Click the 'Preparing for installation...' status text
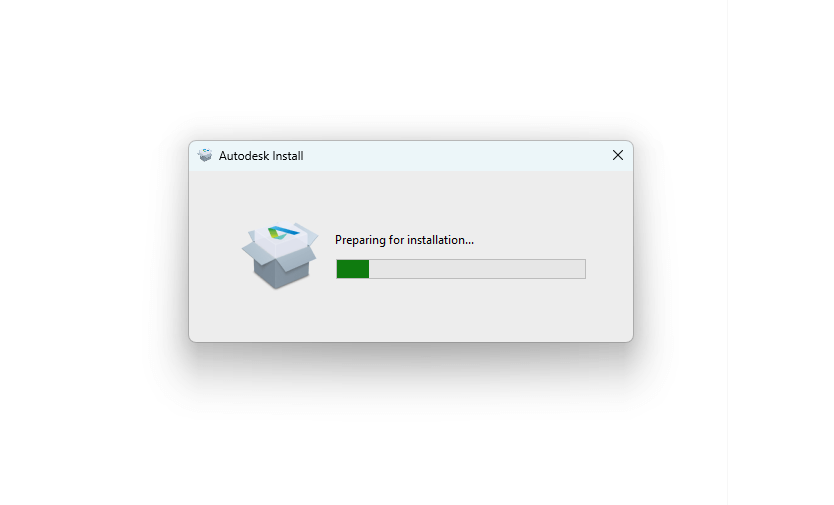Viewport: 834px width, 505px height. tap(404, 240)
